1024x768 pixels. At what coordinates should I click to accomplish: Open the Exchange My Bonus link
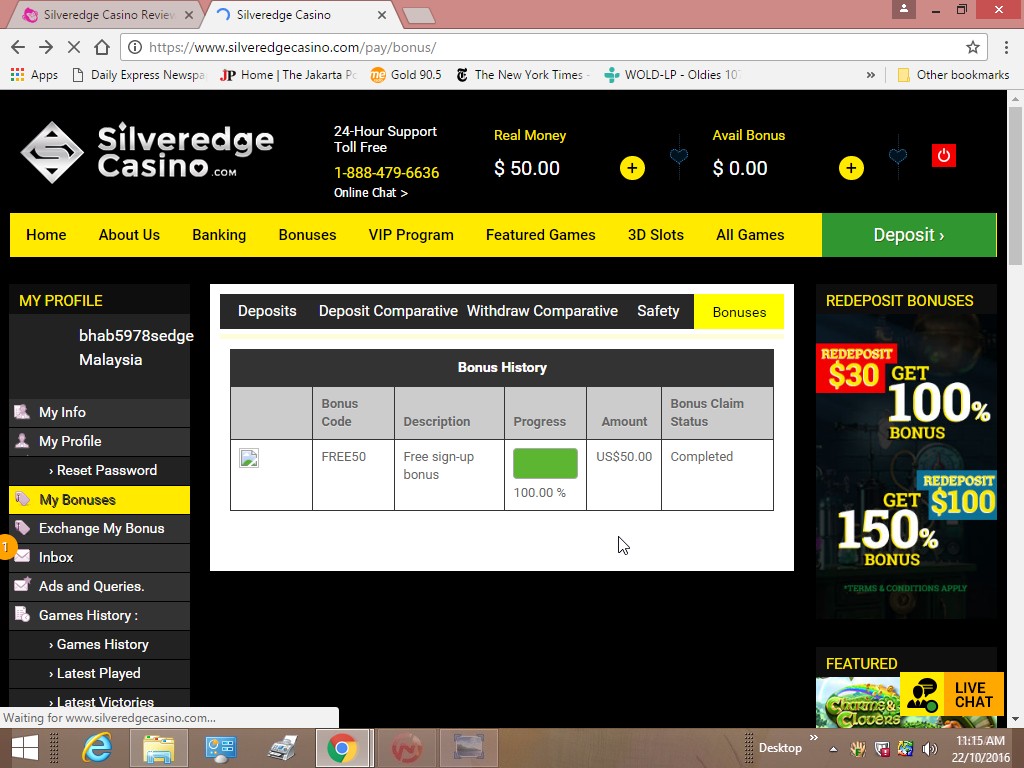[101, 528]
